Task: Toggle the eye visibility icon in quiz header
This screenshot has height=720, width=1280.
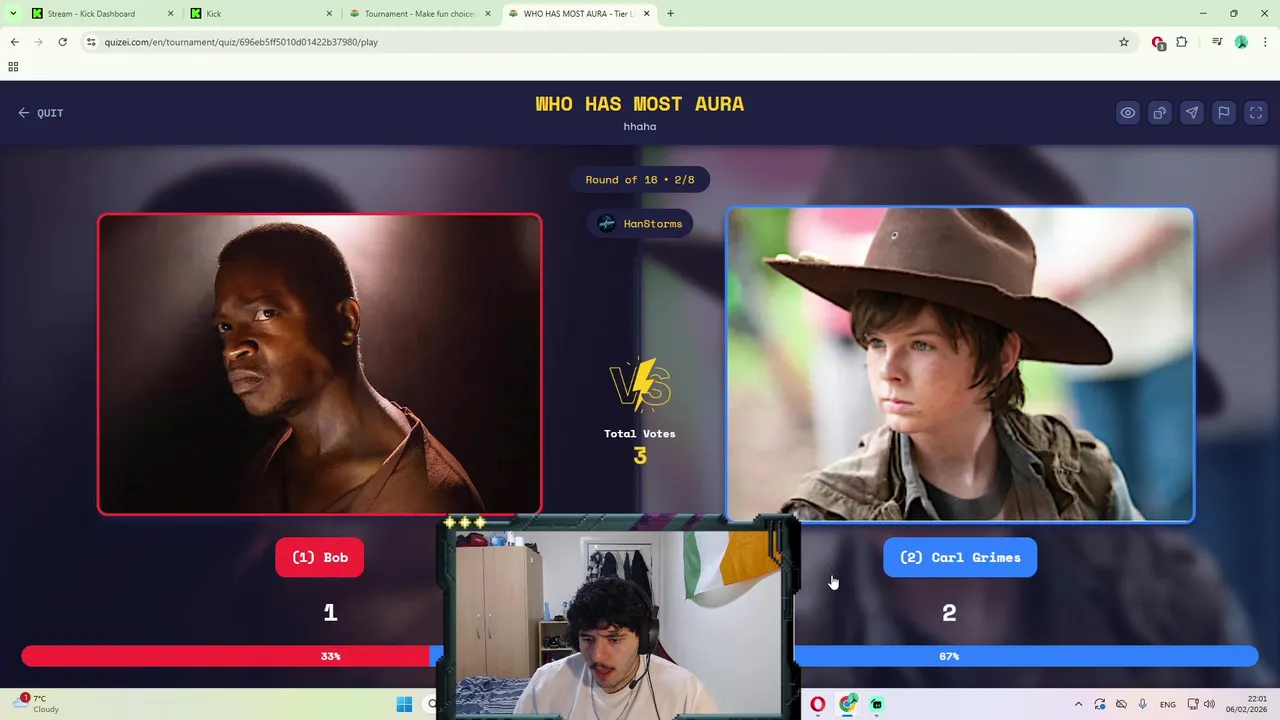Action: [x=1128, y=113]
